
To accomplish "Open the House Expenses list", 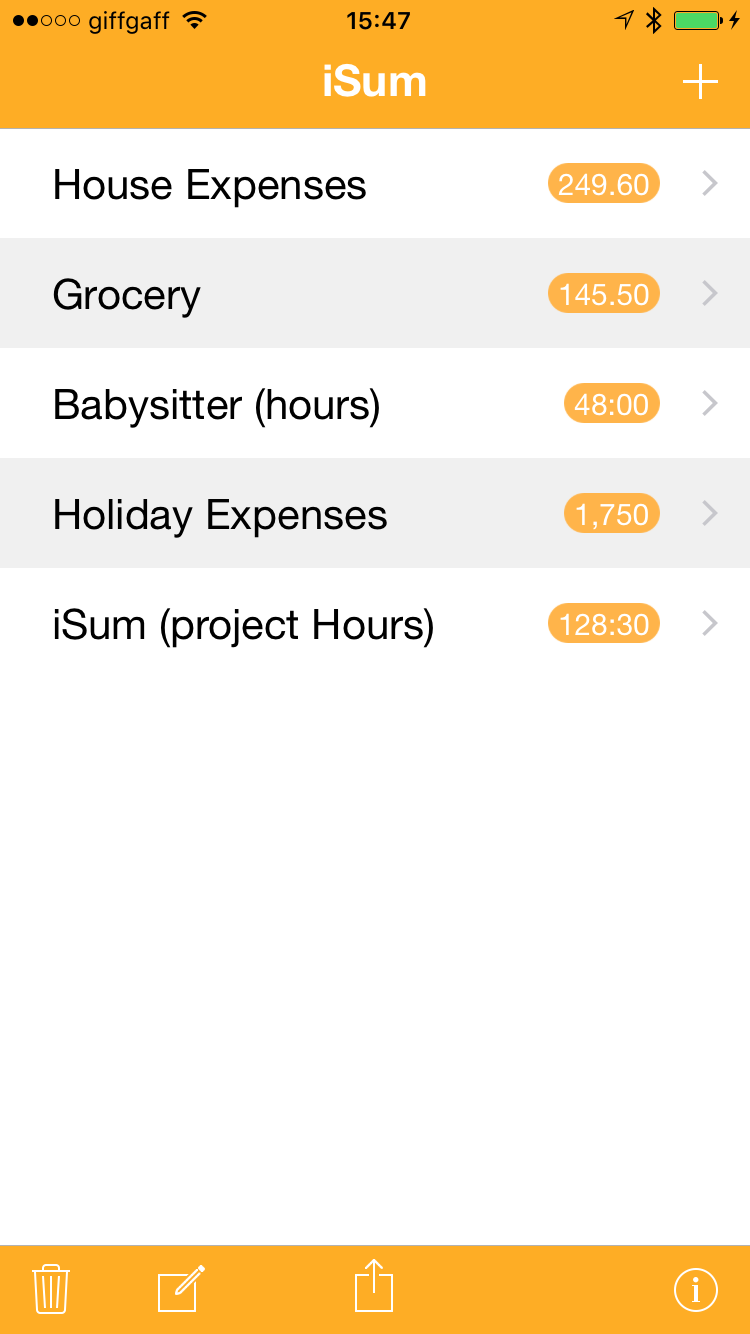I will tap(210, 185).
